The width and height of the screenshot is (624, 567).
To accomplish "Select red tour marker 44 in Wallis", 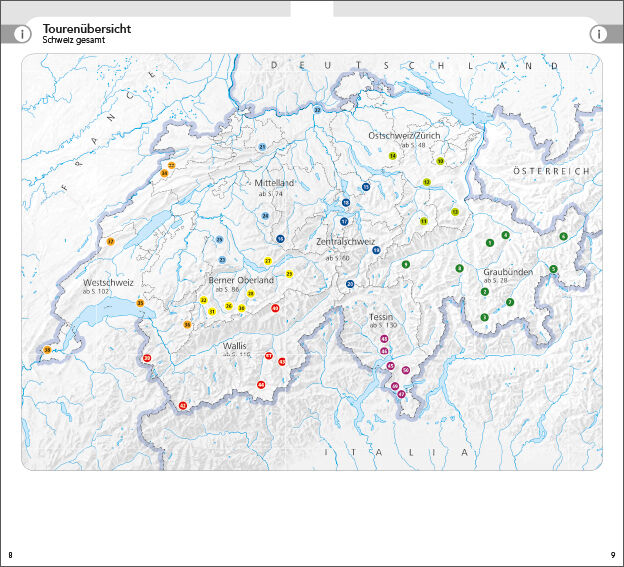I will [261, 384].
